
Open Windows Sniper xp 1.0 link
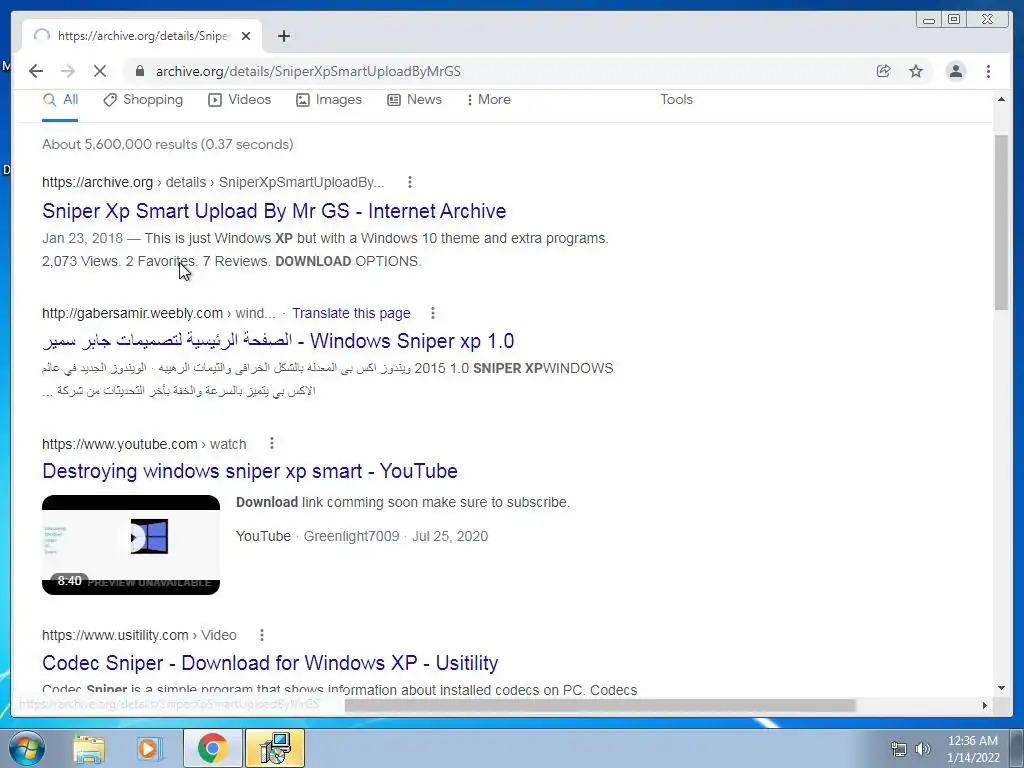278,341
